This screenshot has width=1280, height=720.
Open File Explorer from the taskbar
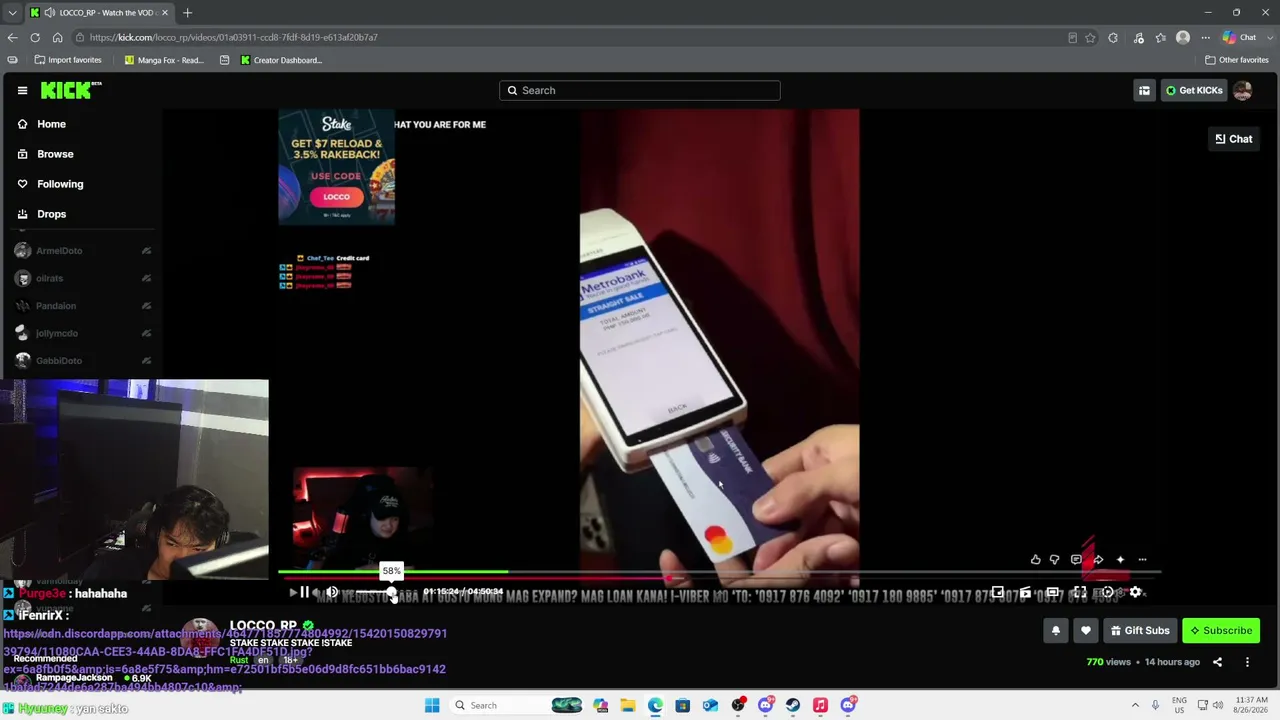pyautogui.click(x=628, y=705)
